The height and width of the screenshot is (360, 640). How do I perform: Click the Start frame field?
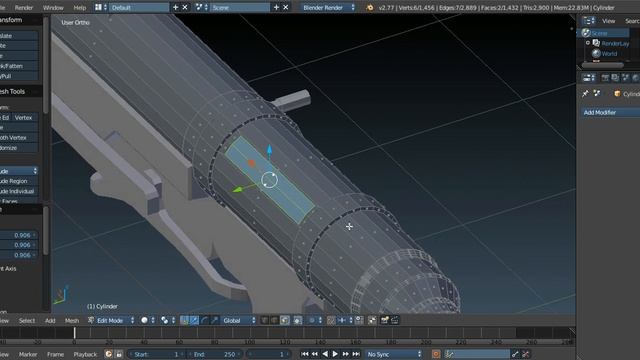(157, 354)
